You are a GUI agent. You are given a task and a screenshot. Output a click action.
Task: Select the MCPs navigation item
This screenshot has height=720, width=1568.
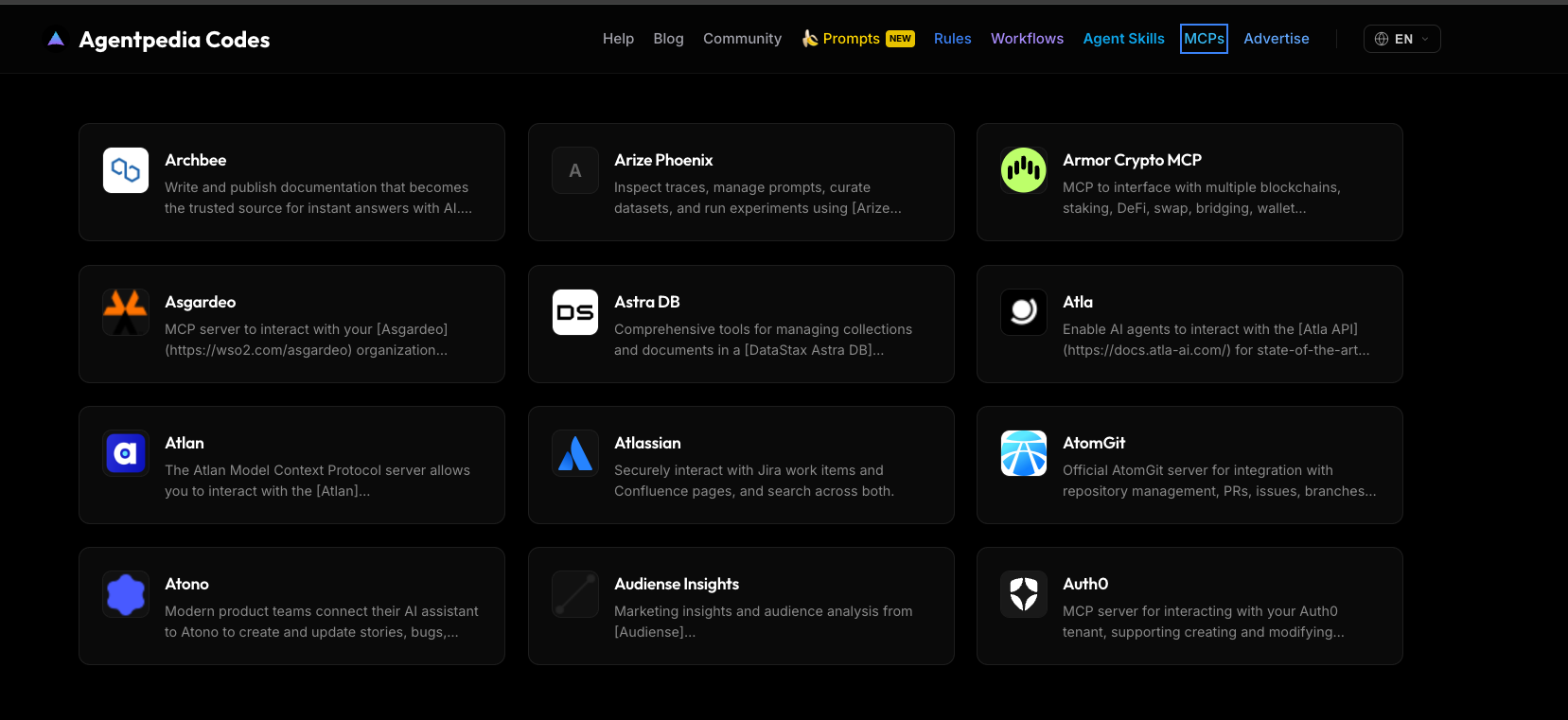(x=1204, y=39)
